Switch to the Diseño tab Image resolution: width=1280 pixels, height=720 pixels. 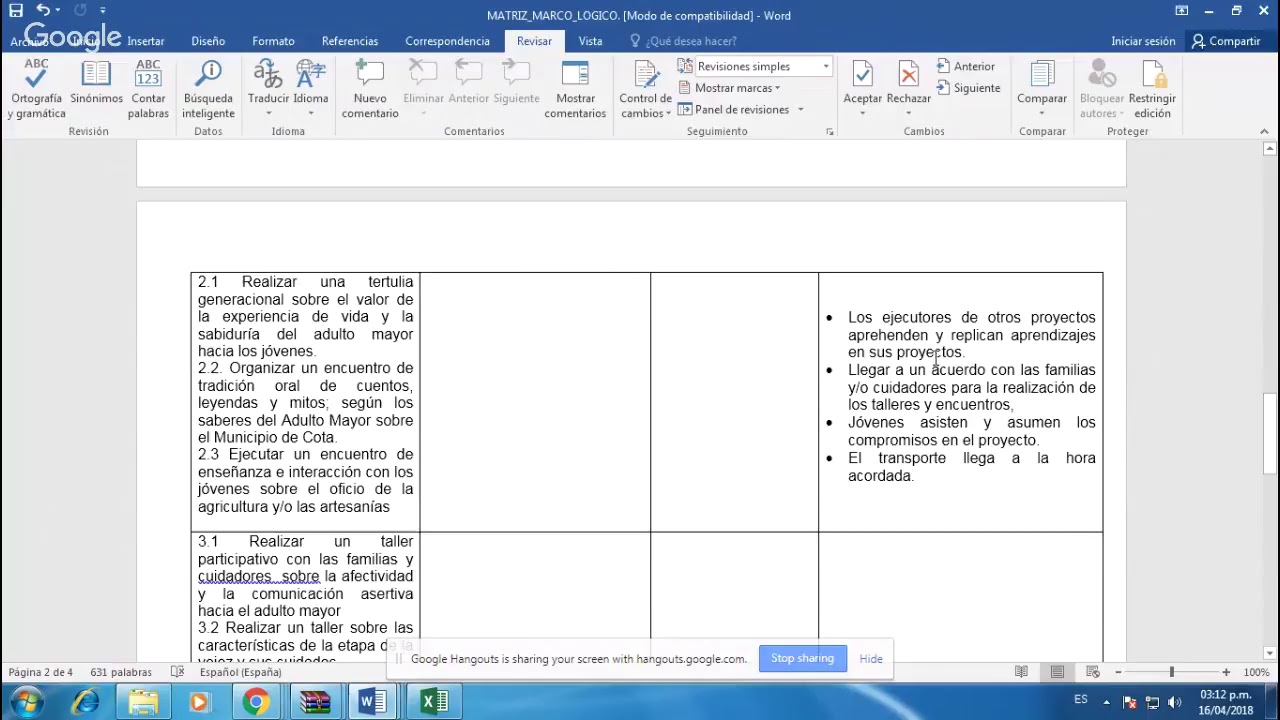(208, 41)
